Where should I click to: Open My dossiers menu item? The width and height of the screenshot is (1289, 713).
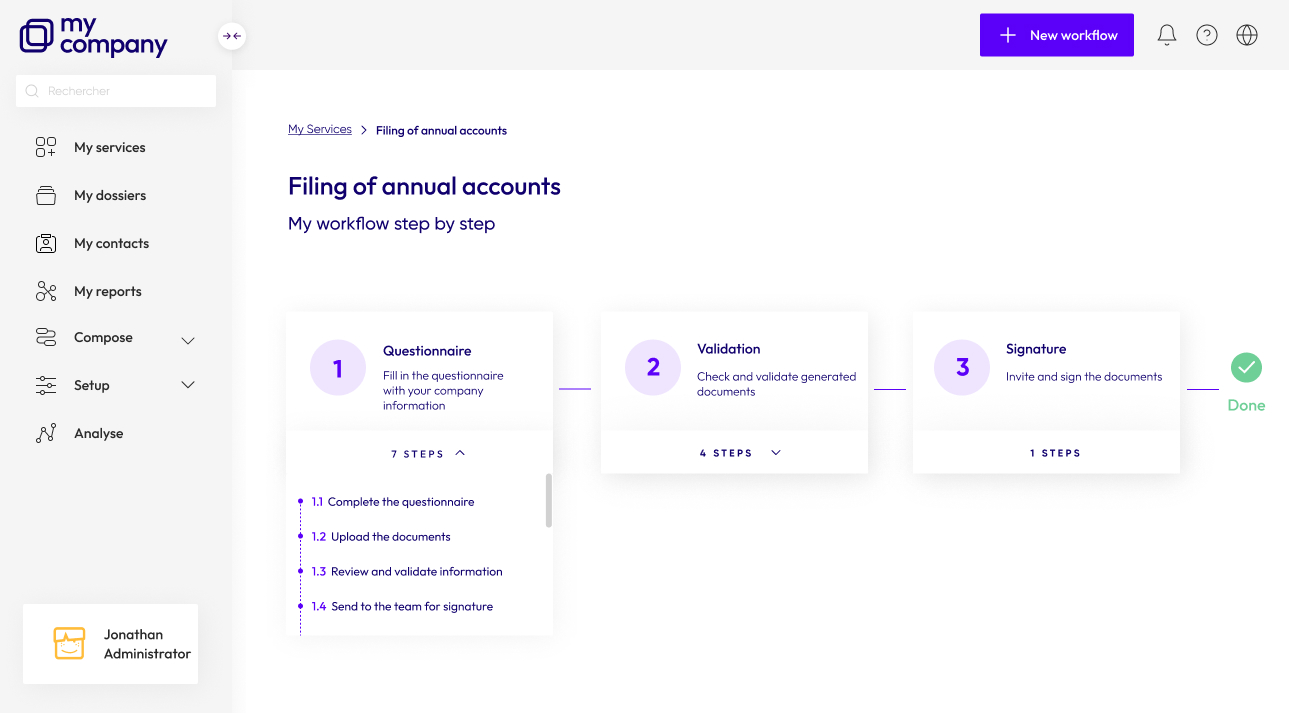[110, 195]
